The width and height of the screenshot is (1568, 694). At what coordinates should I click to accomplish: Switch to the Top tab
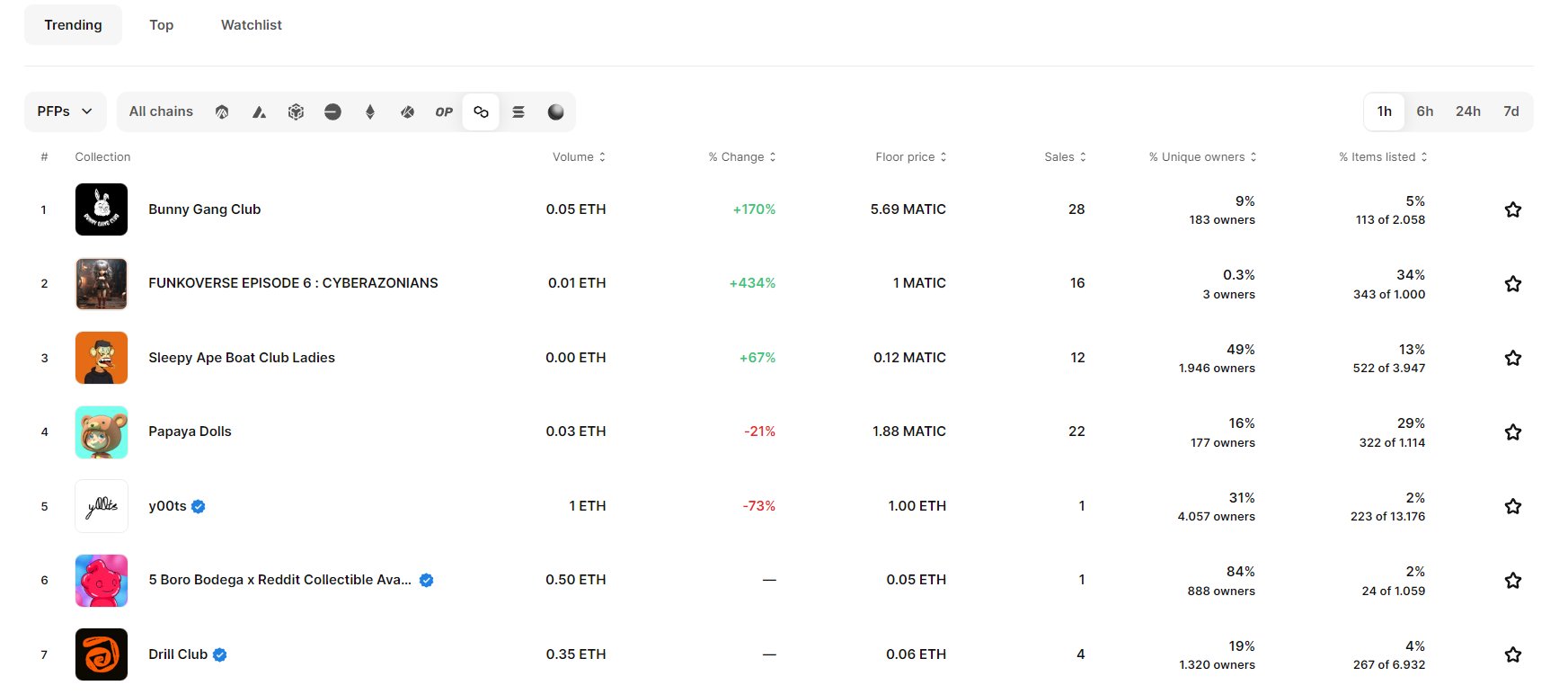162,25
